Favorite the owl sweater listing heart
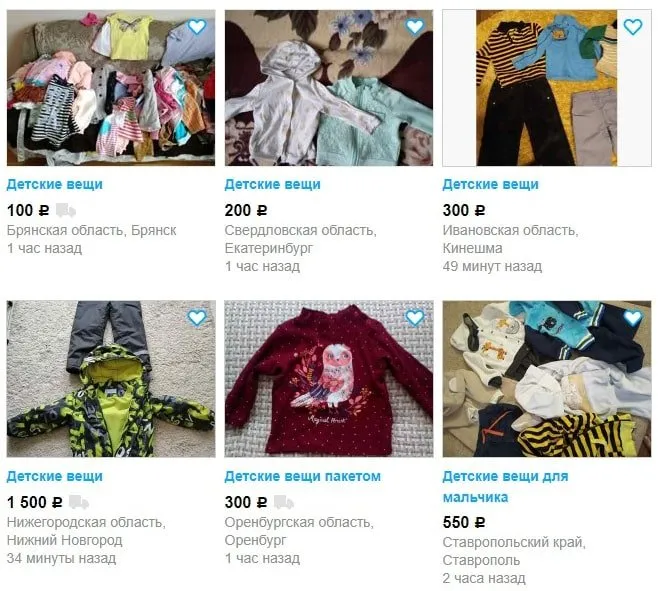The height and width of the screenshot is (591, 658). click(415, 318)
